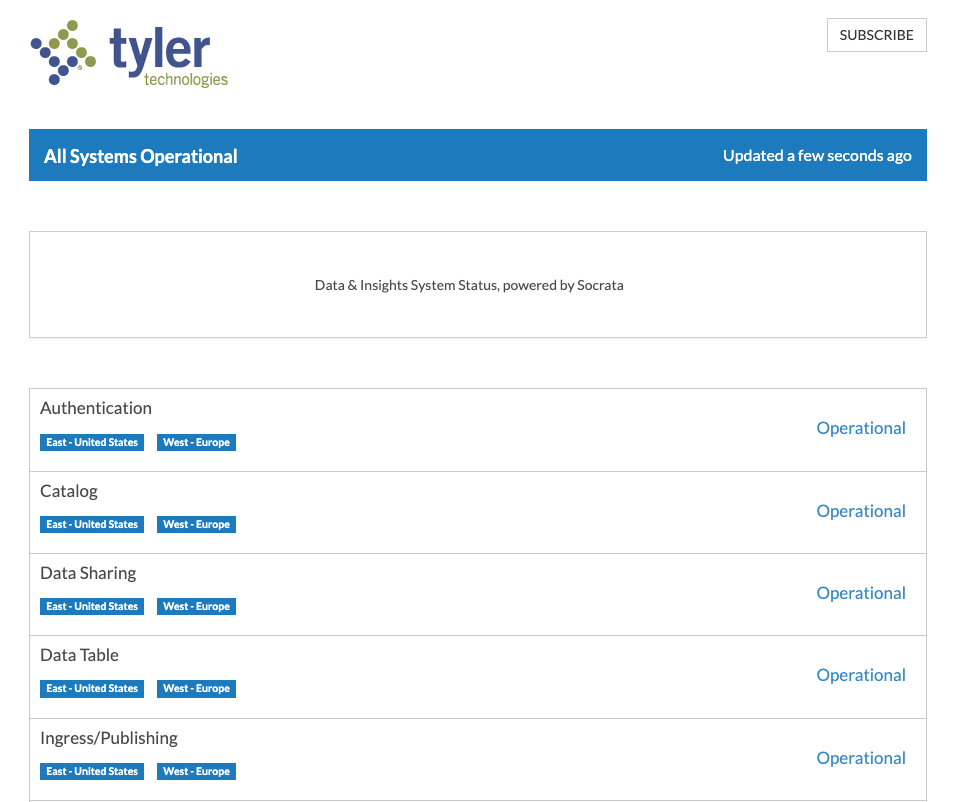Click the Operational status for Catalog
Viewport: 955px width, 802px height.
tap(861, 511)
